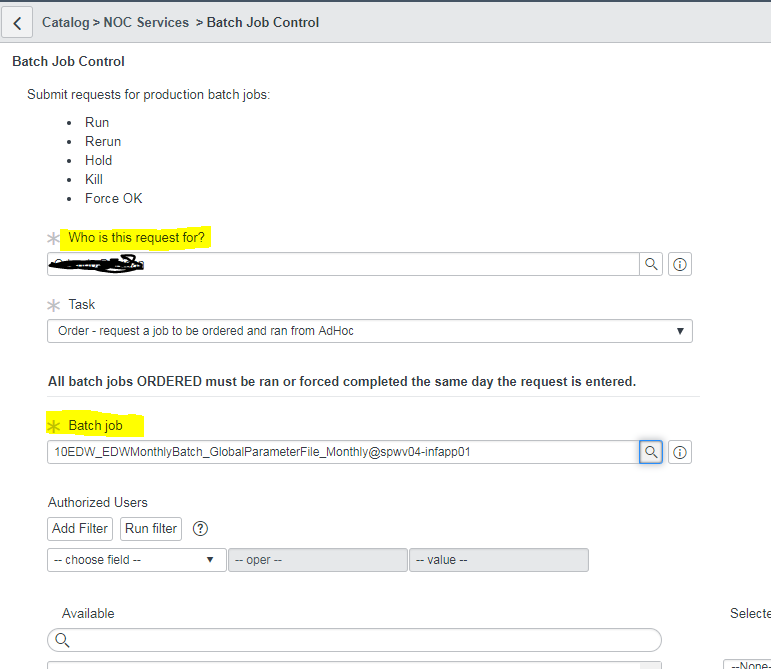Screen dimensions: 771x669
Task: Show info for requested-for user
Action: (680, 264)
